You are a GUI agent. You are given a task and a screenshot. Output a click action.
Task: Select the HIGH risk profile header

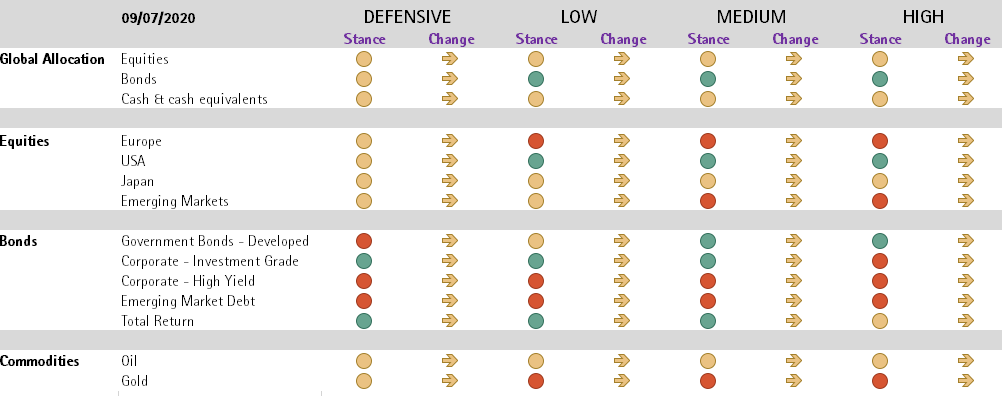click(923, 17)
